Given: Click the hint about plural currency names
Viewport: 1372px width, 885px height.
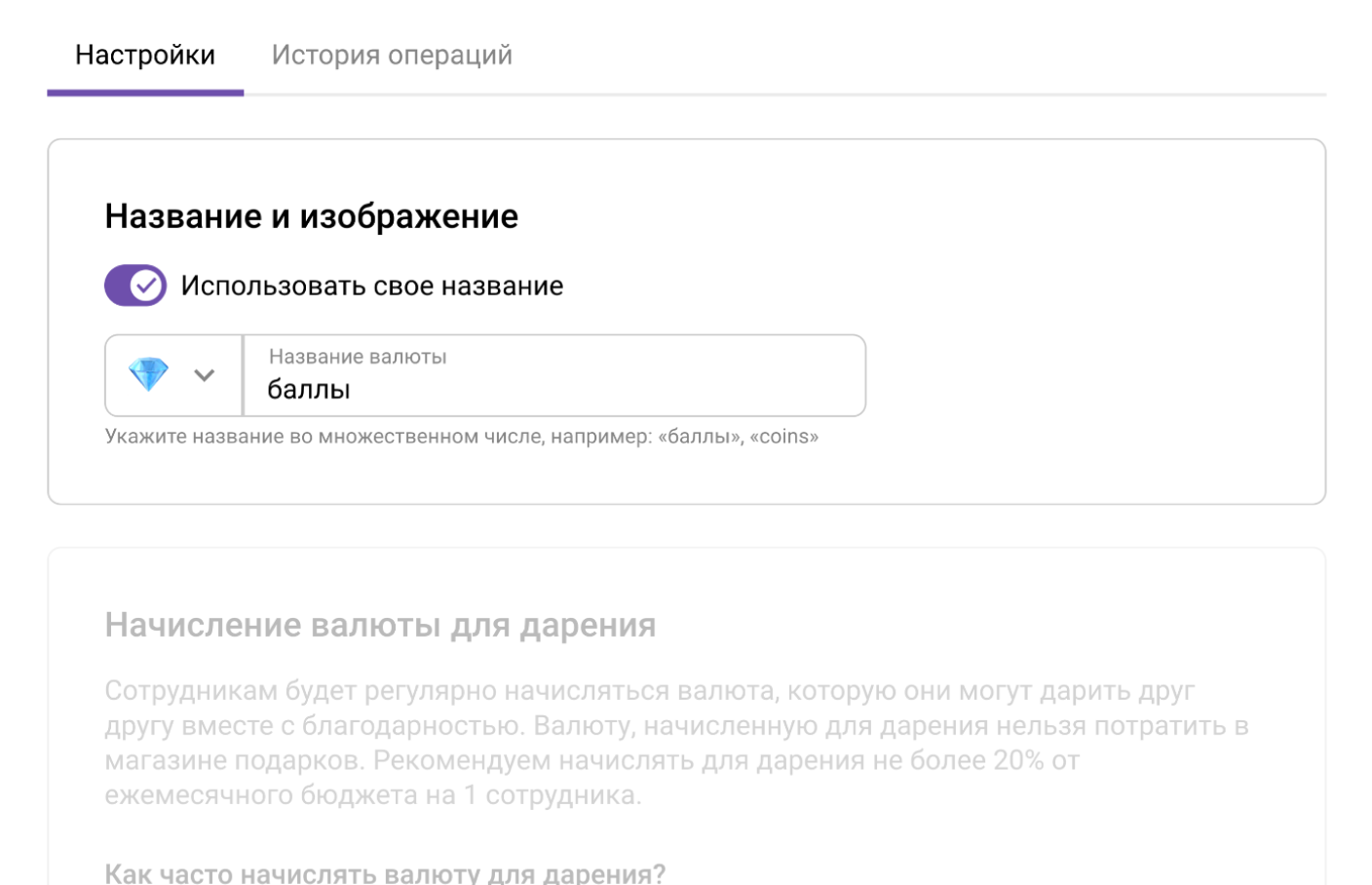Looking at the screenshot, I should point(461,436).
